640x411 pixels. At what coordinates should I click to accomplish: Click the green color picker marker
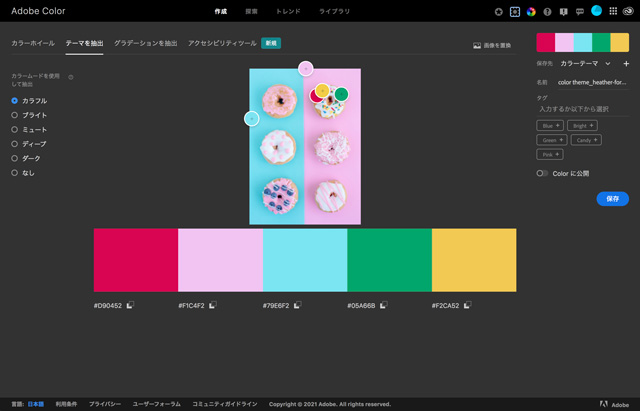(342, 94)
